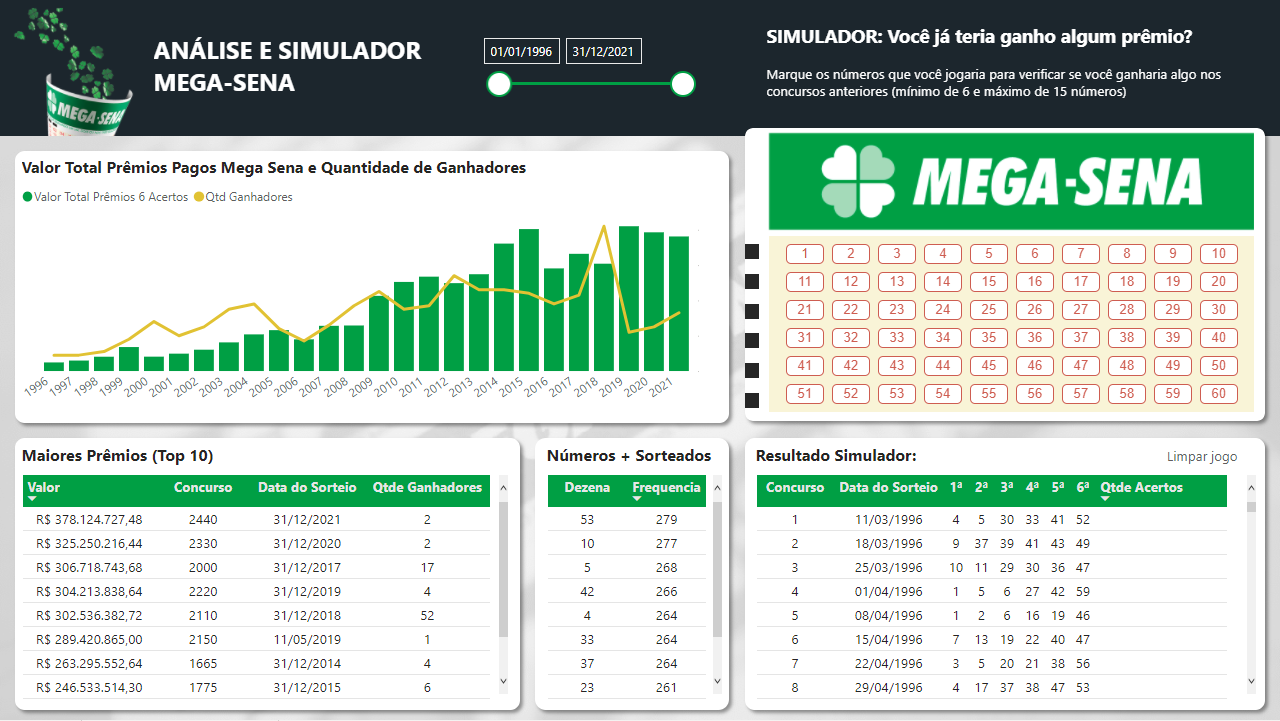Image resolution: width=1280 pixels, height=721 pixels.
Task: Choose number 7 on the ticket
Action: tap(1081, 254)
